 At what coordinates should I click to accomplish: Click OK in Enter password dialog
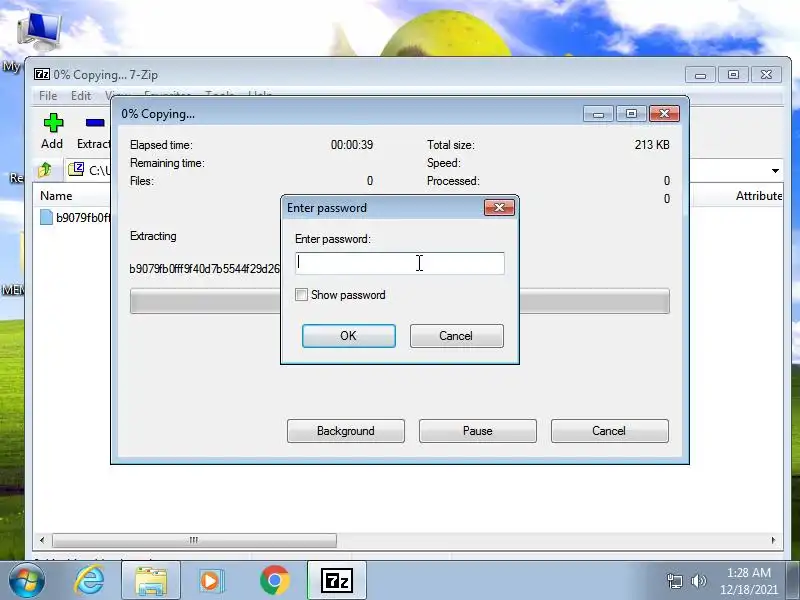pyautogui.click(x=348, y=336)
